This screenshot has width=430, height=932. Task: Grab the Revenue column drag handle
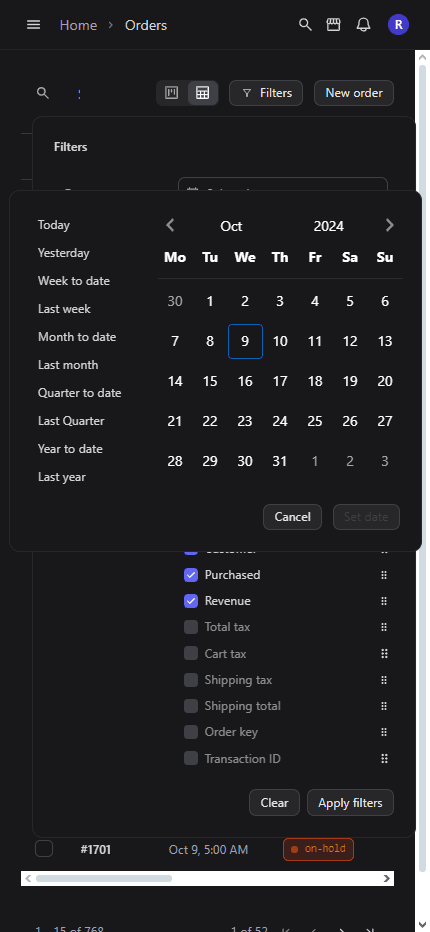pos(384,601)
